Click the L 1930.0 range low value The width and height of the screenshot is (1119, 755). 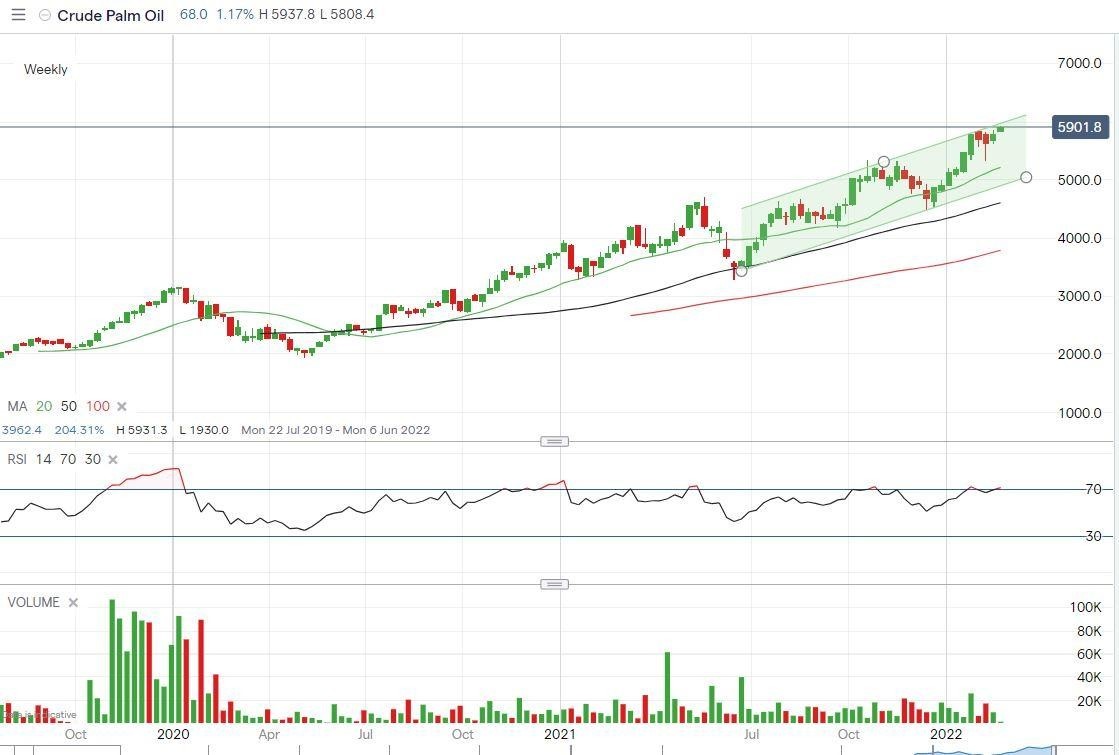pyautogui.click(x=204, y=430)
